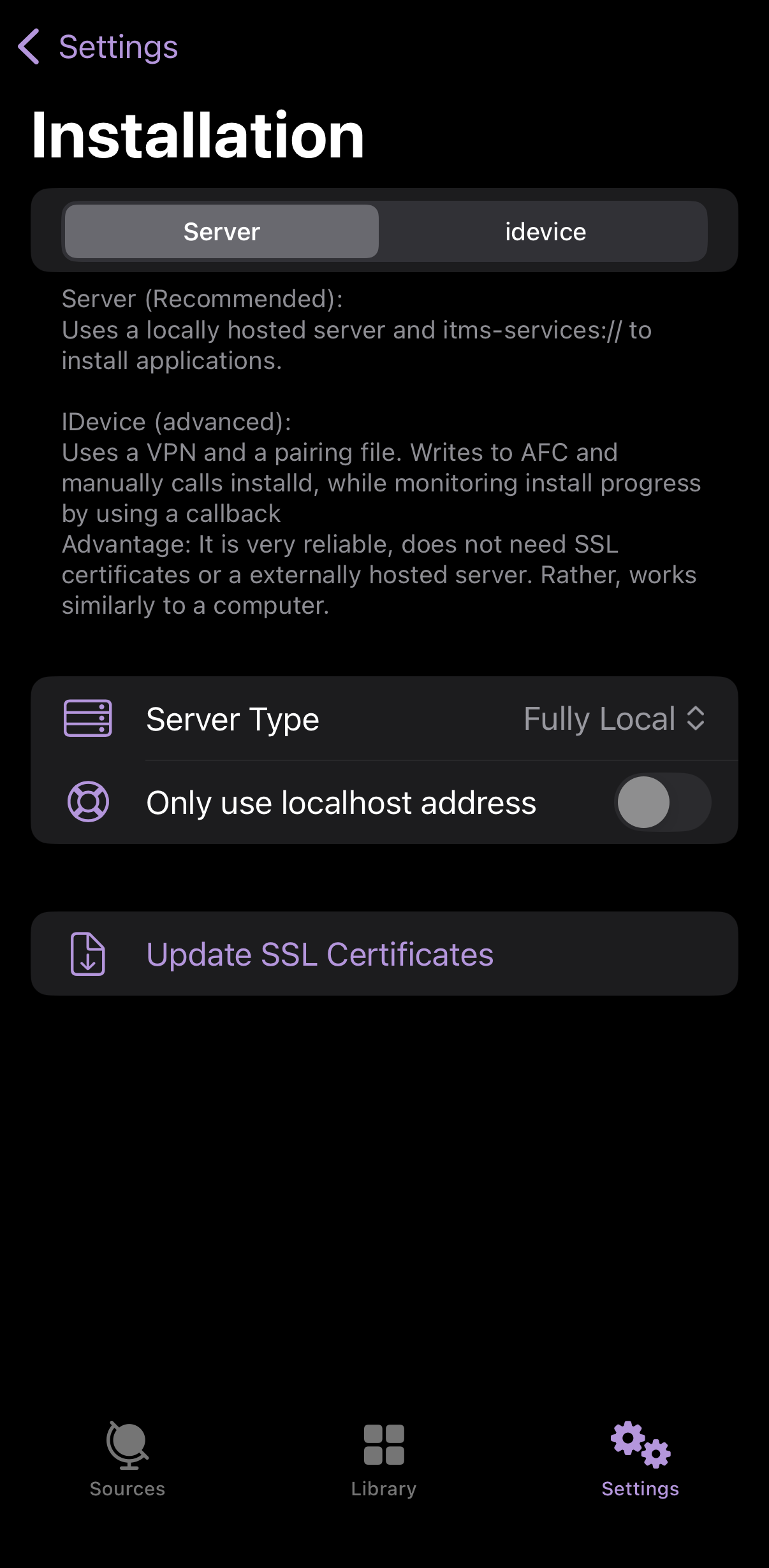Tap the back chevron arrow

click(29, 47)
